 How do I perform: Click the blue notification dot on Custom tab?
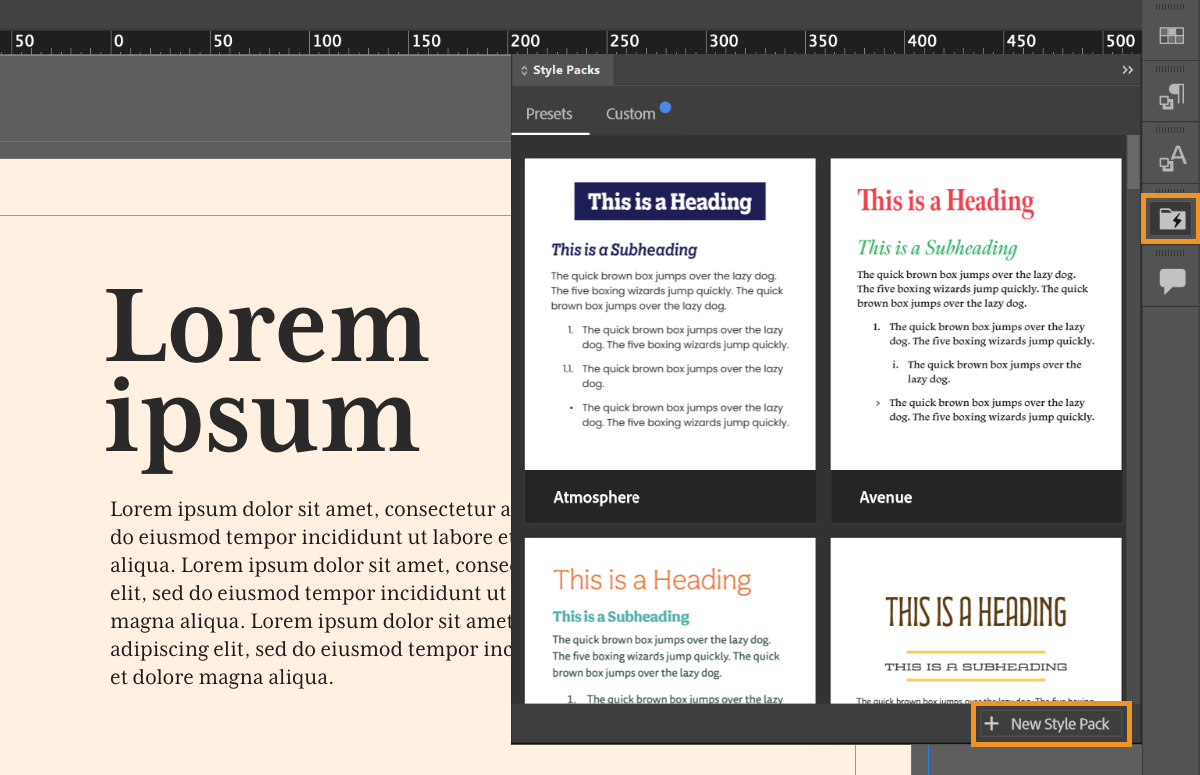coord(666,105)
